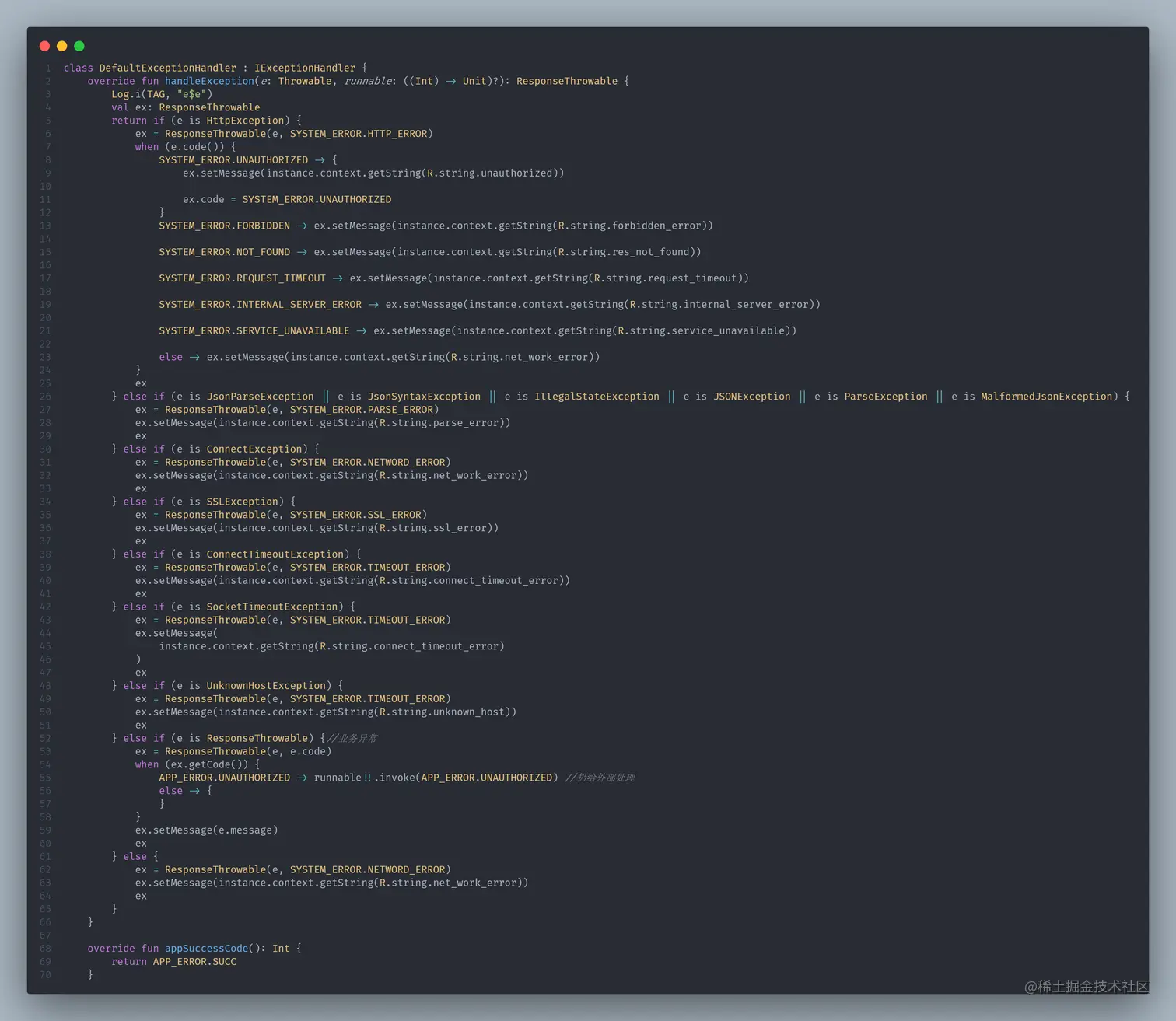Click UnknownHostException type check
The image size is (1176, 1021).
[x=266, y=686]
